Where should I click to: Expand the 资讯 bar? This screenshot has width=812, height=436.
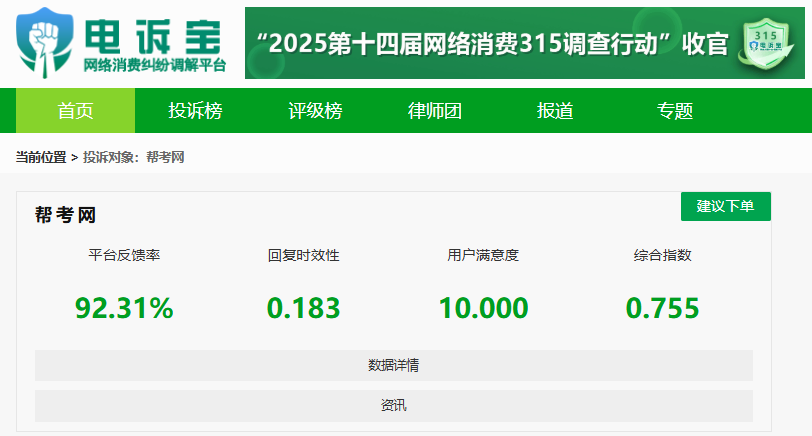394,405
